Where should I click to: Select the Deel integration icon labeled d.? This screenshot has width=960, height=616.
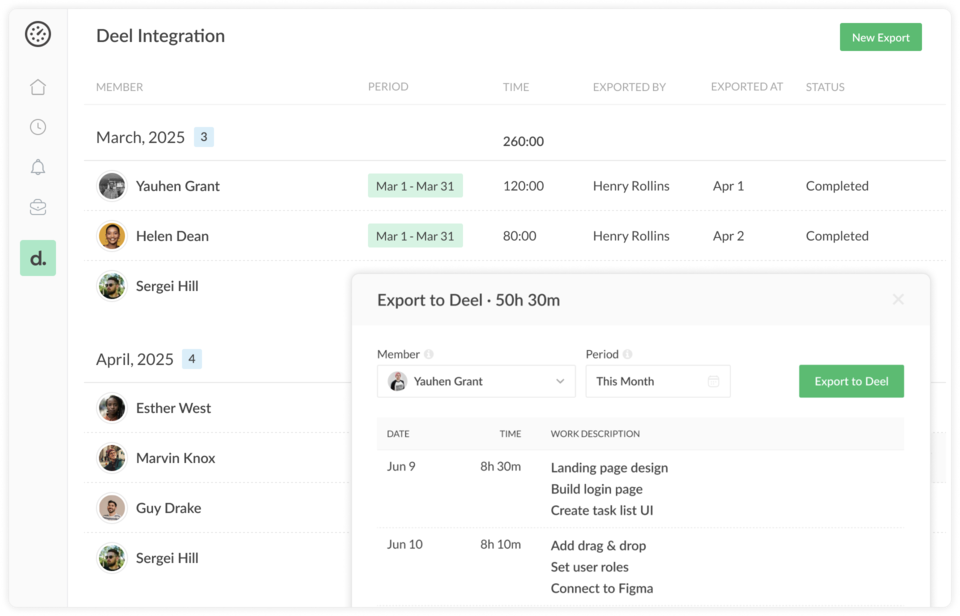[37, 257]
